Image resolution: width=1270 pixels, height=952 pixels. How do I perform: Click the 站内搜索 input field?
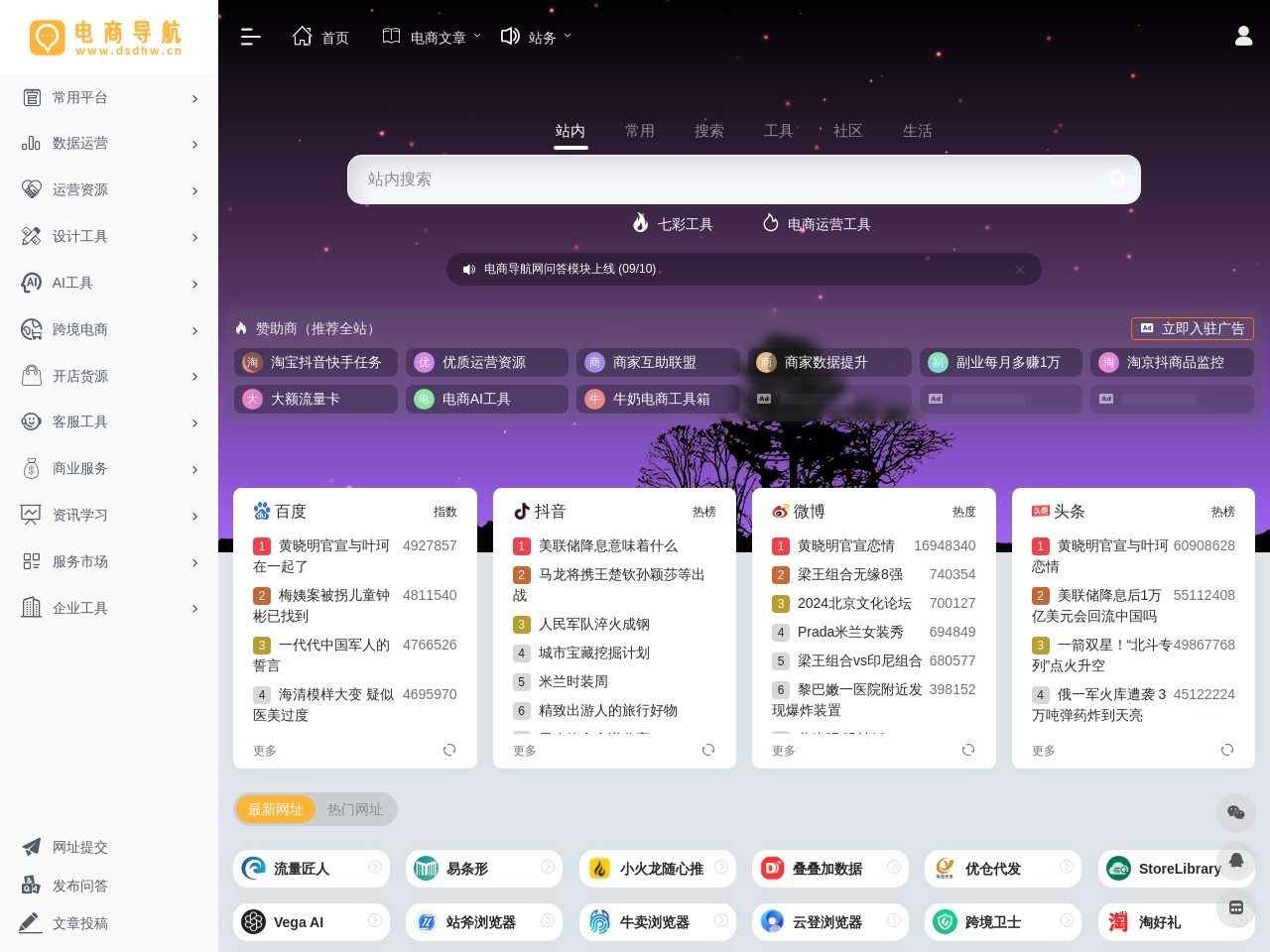coord(744,179)
